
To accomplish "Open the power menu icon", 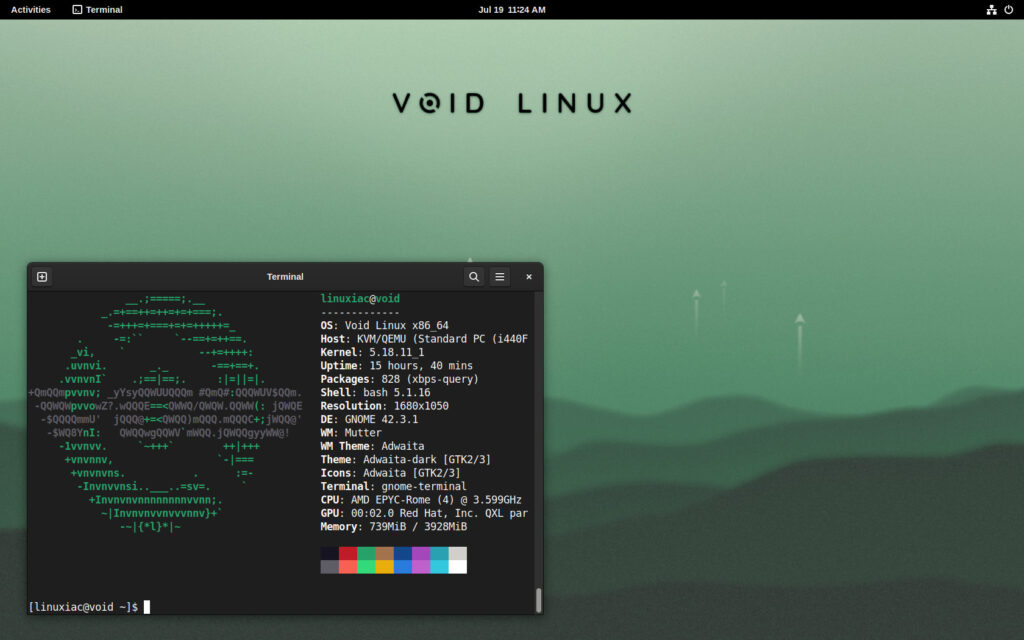I will point(1008,10).
